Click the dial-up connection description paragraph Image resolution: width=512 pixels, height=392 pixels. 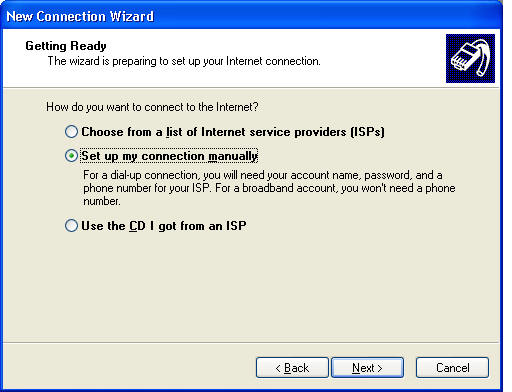pyautogui.click(x=269, y=188)
